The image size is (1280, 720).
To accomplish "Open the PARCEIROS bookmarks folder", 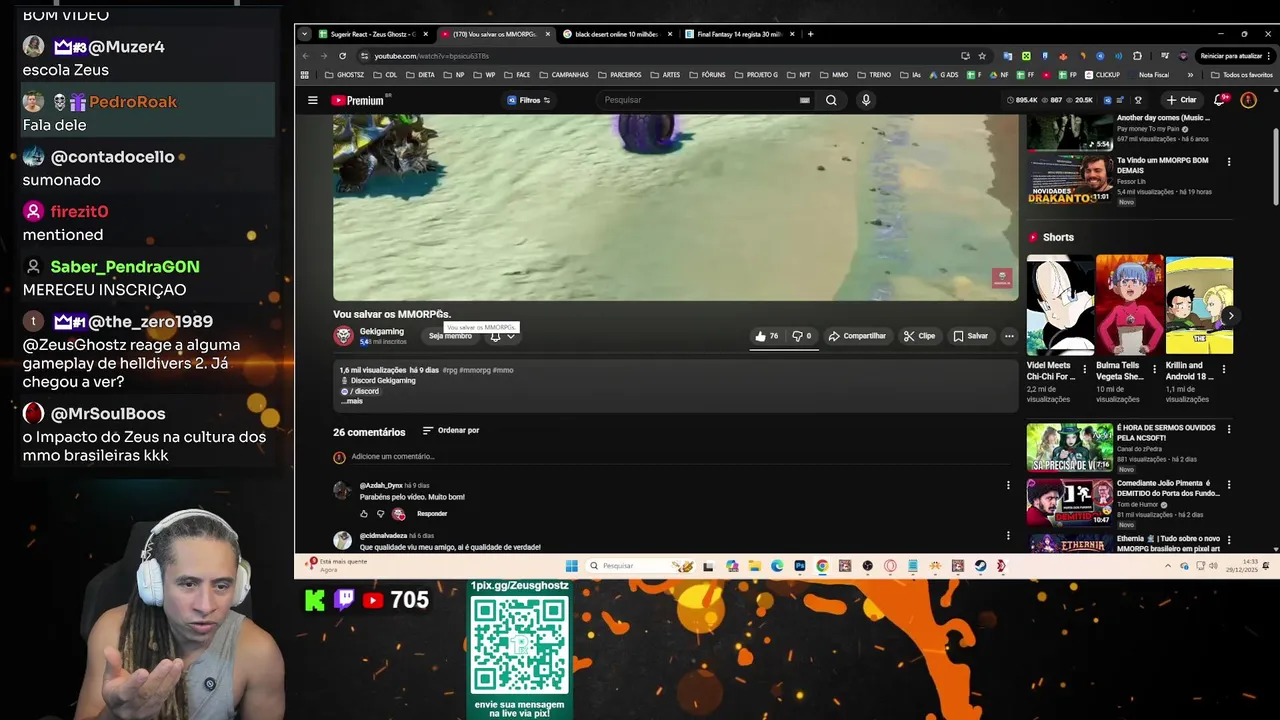I will point(619,75).
